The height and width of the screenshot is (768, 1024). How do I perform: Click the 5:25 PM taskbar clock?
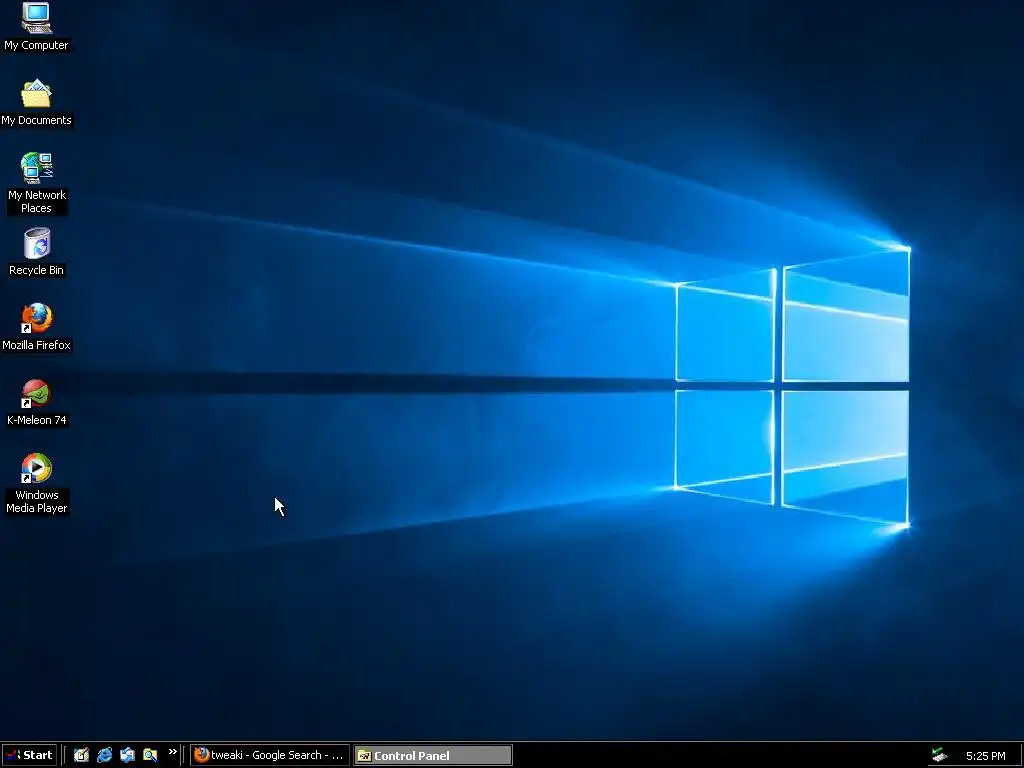click(985, 756)
